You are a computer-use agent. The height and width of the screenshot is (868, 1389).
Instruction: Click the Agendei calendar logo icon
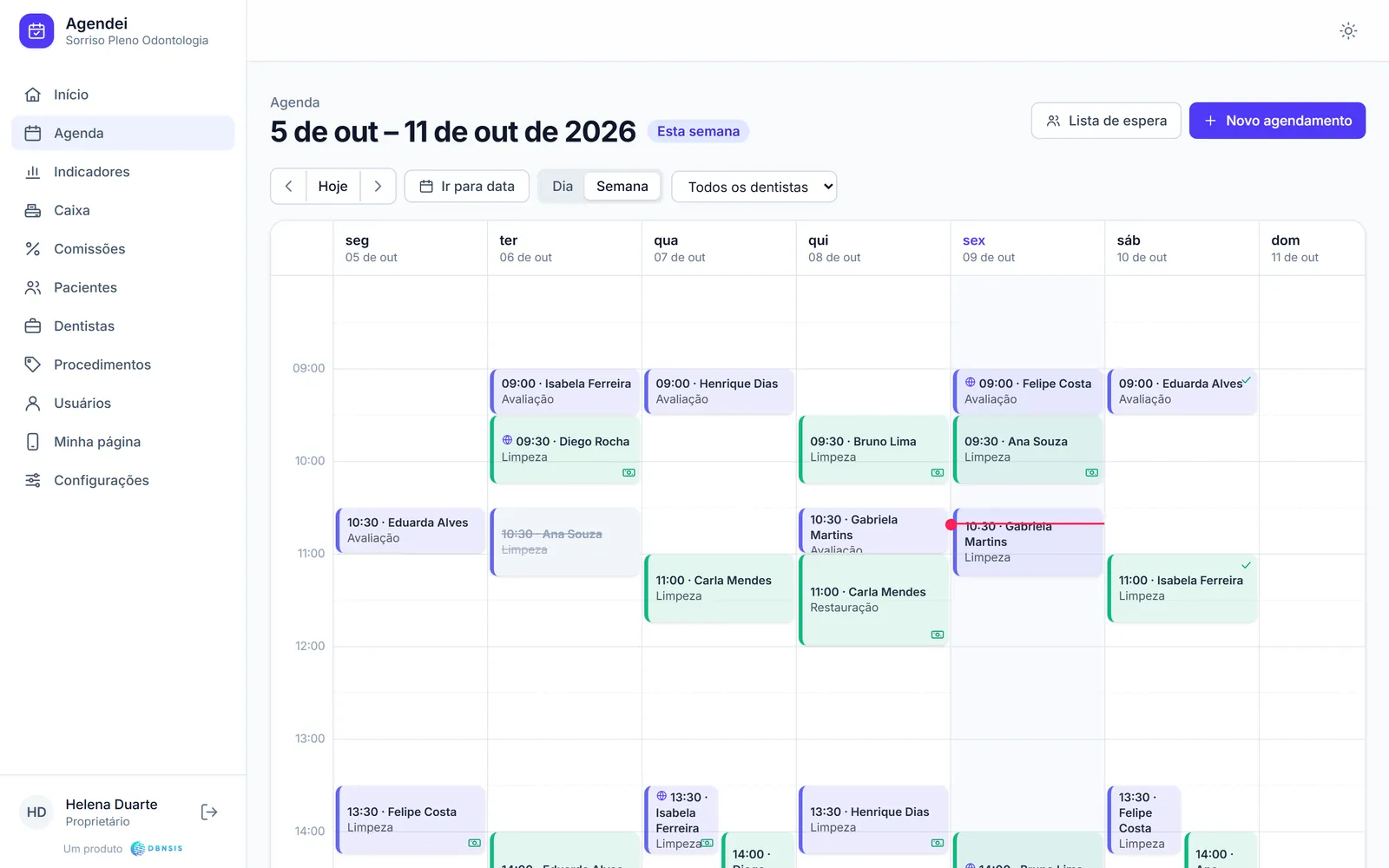tap(36, 31)
